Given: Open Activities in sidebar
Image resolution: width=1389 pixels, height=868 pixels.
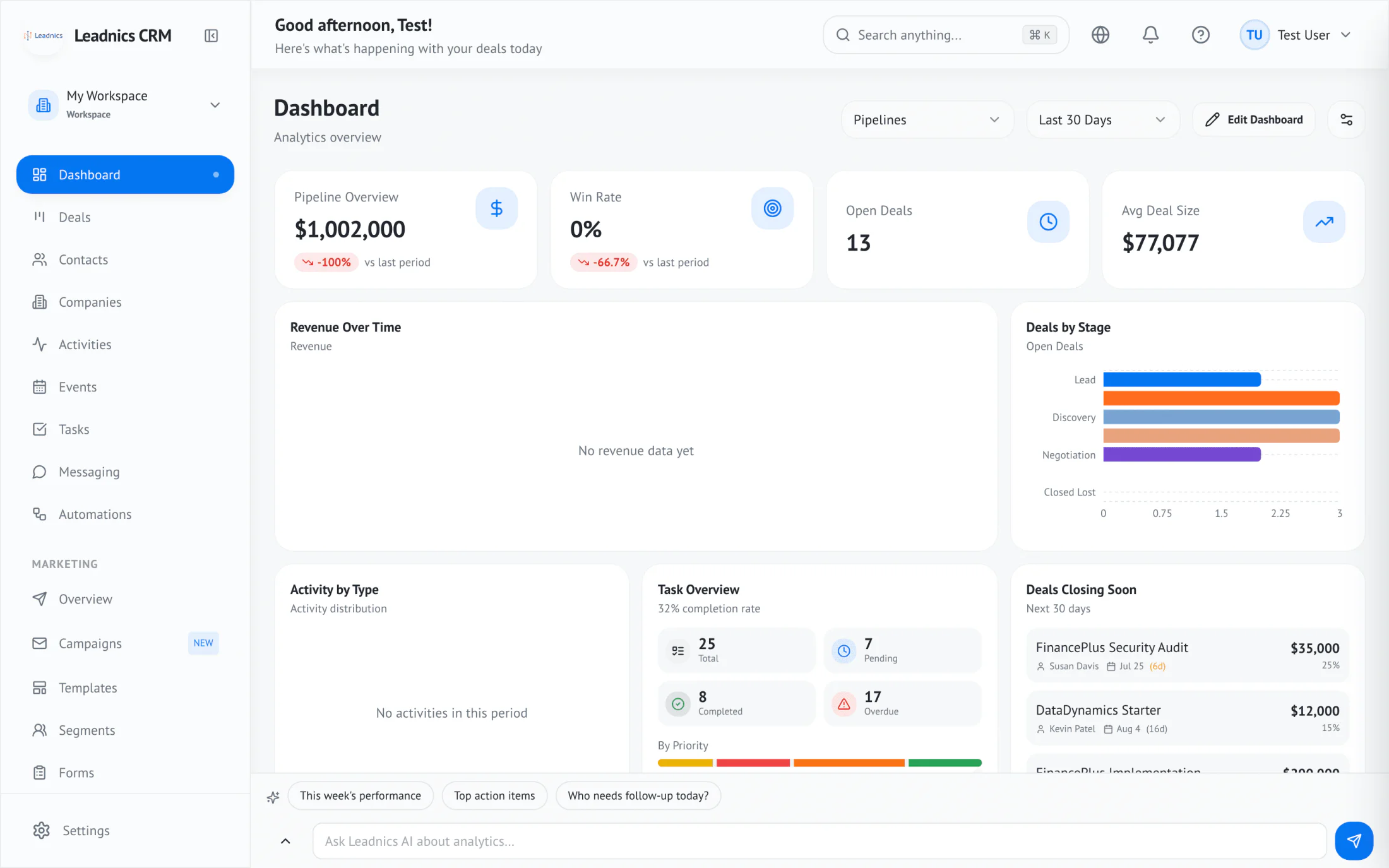Looking at the screenshot, I should click(125, 344).
